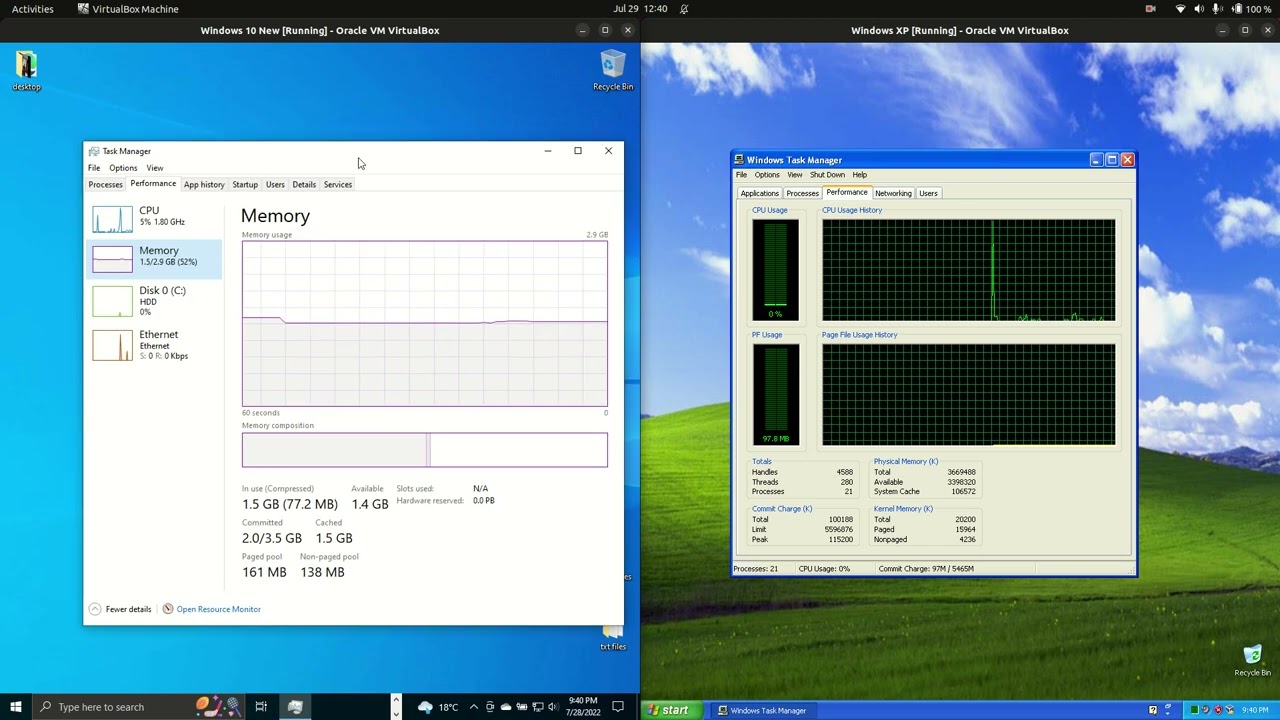Open the OneDrive cloud icon in Windows 10 tray
The width and height of the screenshot is (1280, 720).
(x=506, y=707)
